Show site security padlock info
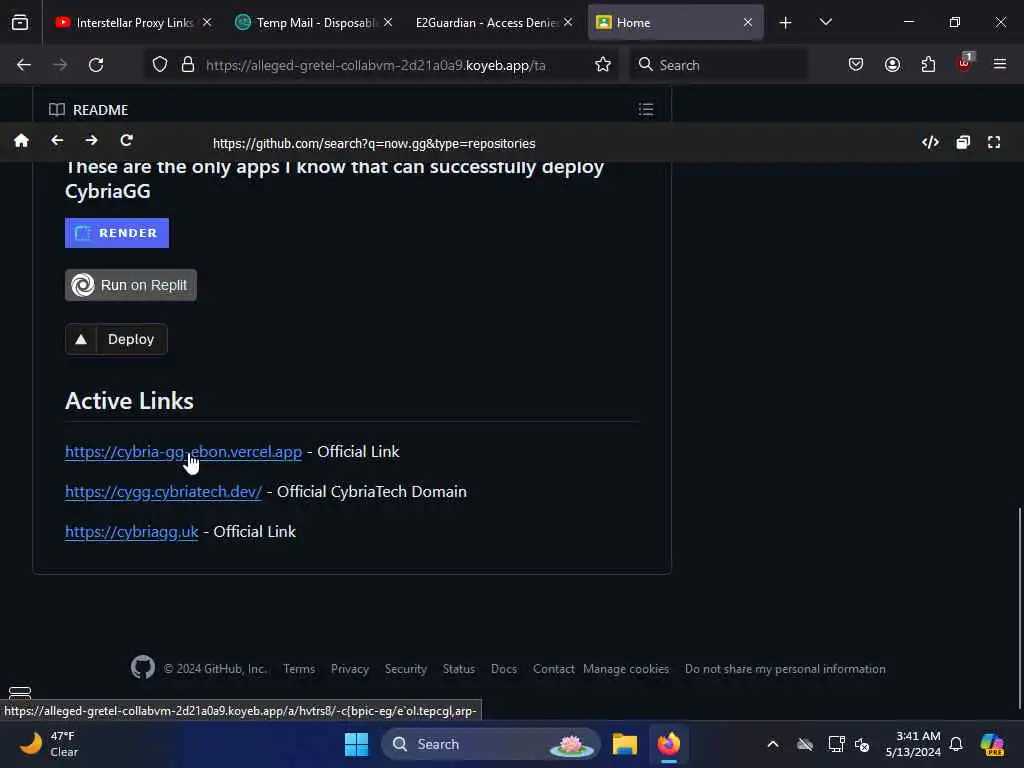Viewport: 1024px width, 768px height. click(187, 65)
